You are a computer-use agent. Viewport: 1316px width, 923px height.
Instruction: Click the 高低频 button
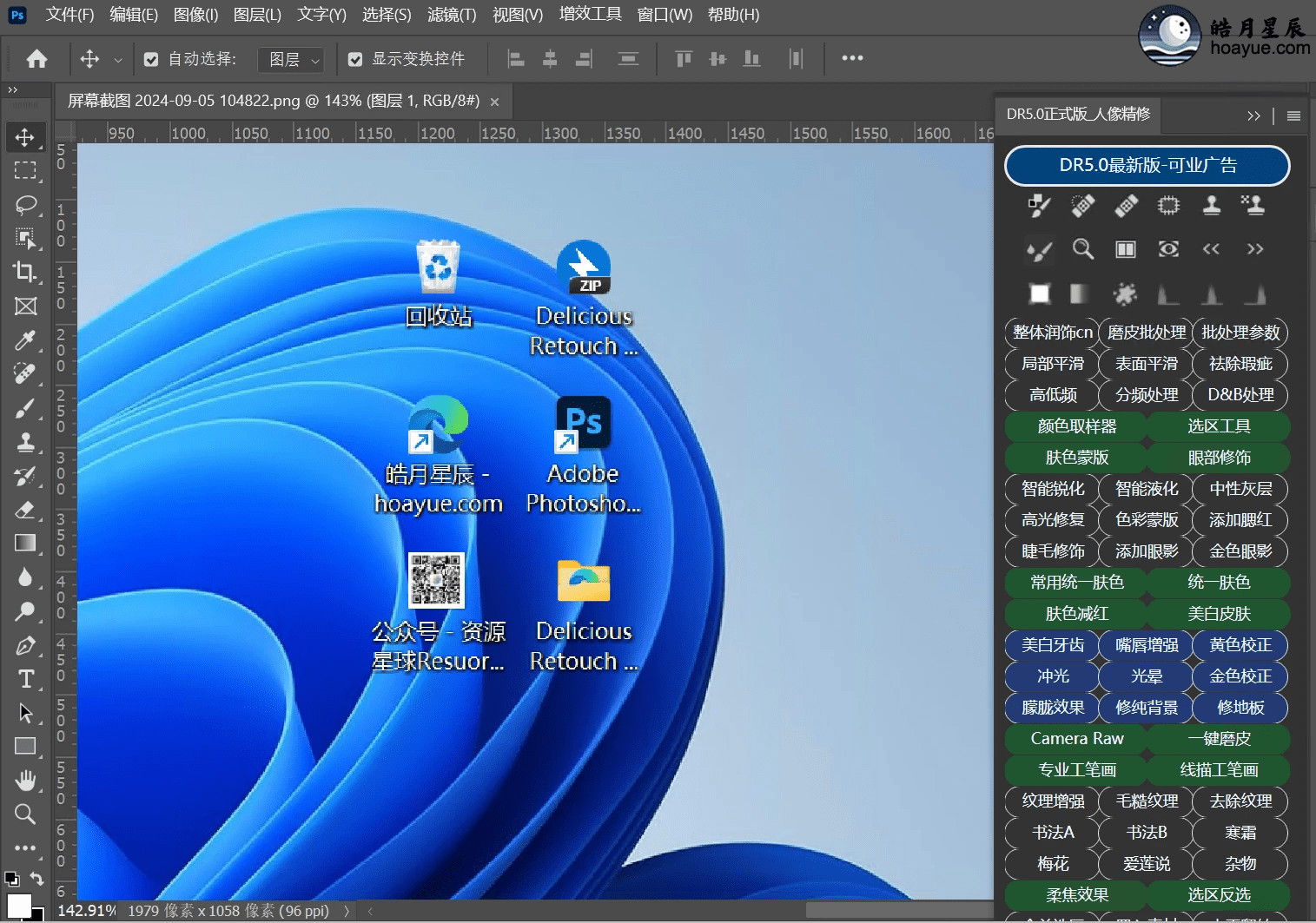1053,395
